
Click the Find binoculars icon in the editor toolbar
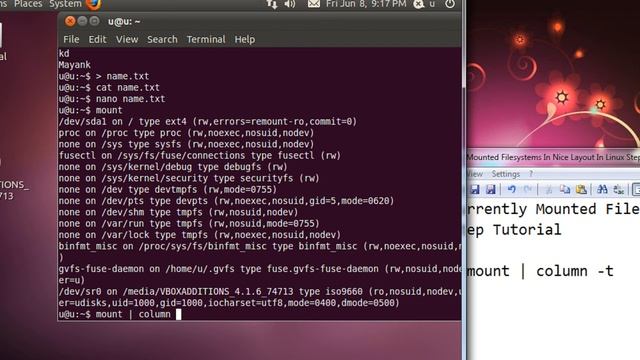point(602,189)
